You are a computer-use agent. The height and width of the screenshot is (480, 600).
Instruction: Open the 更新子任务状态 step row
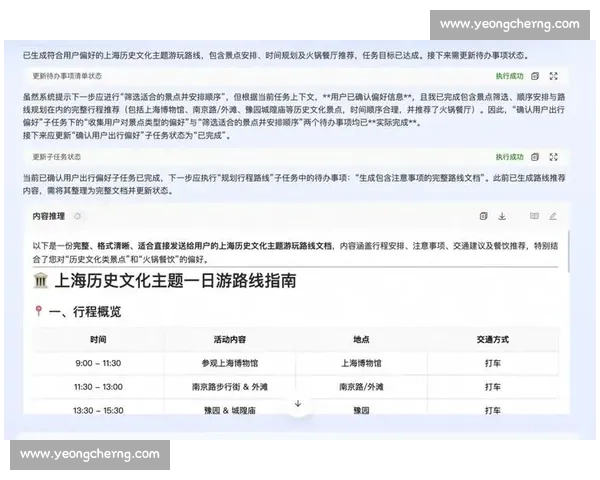point(297,157)
